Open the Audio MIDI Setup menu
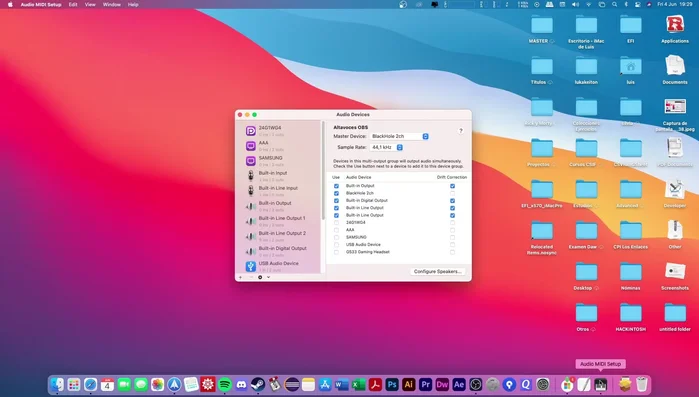The height and width of the screenshot is (397, 699). click(41, 4)
